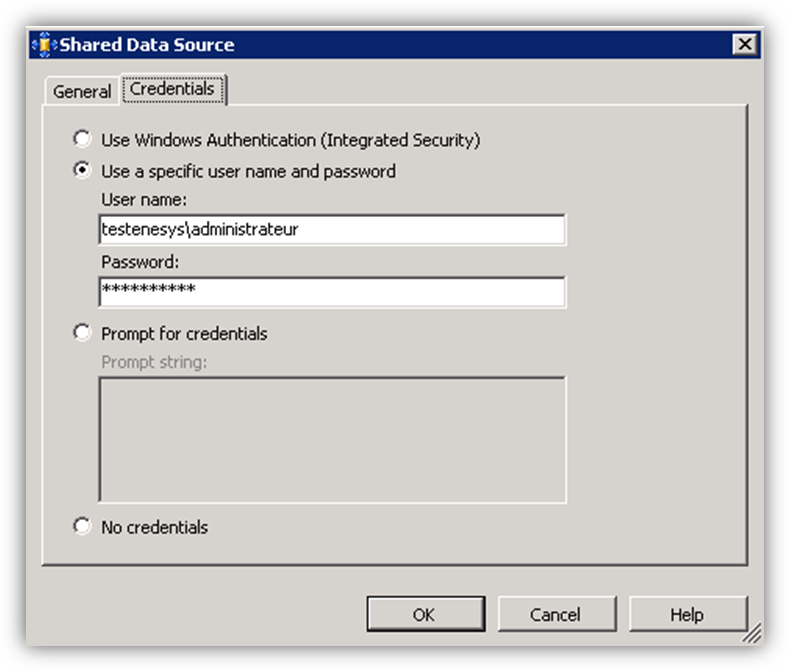The width and height of the screenshot is (789, 671).
Task: Choose Use Windows Authentication radio button
Action: click(x=82, y=140)
